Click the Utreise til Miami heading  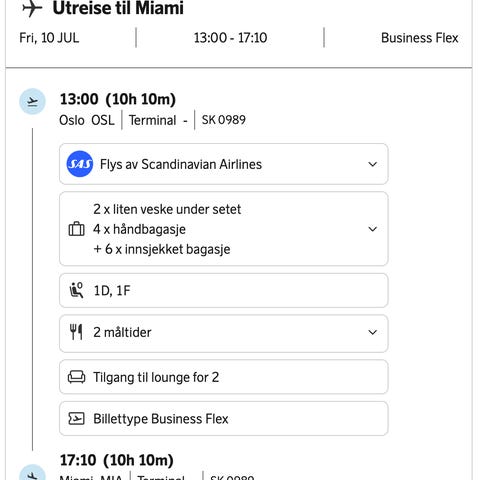click(x=118, y=8)
